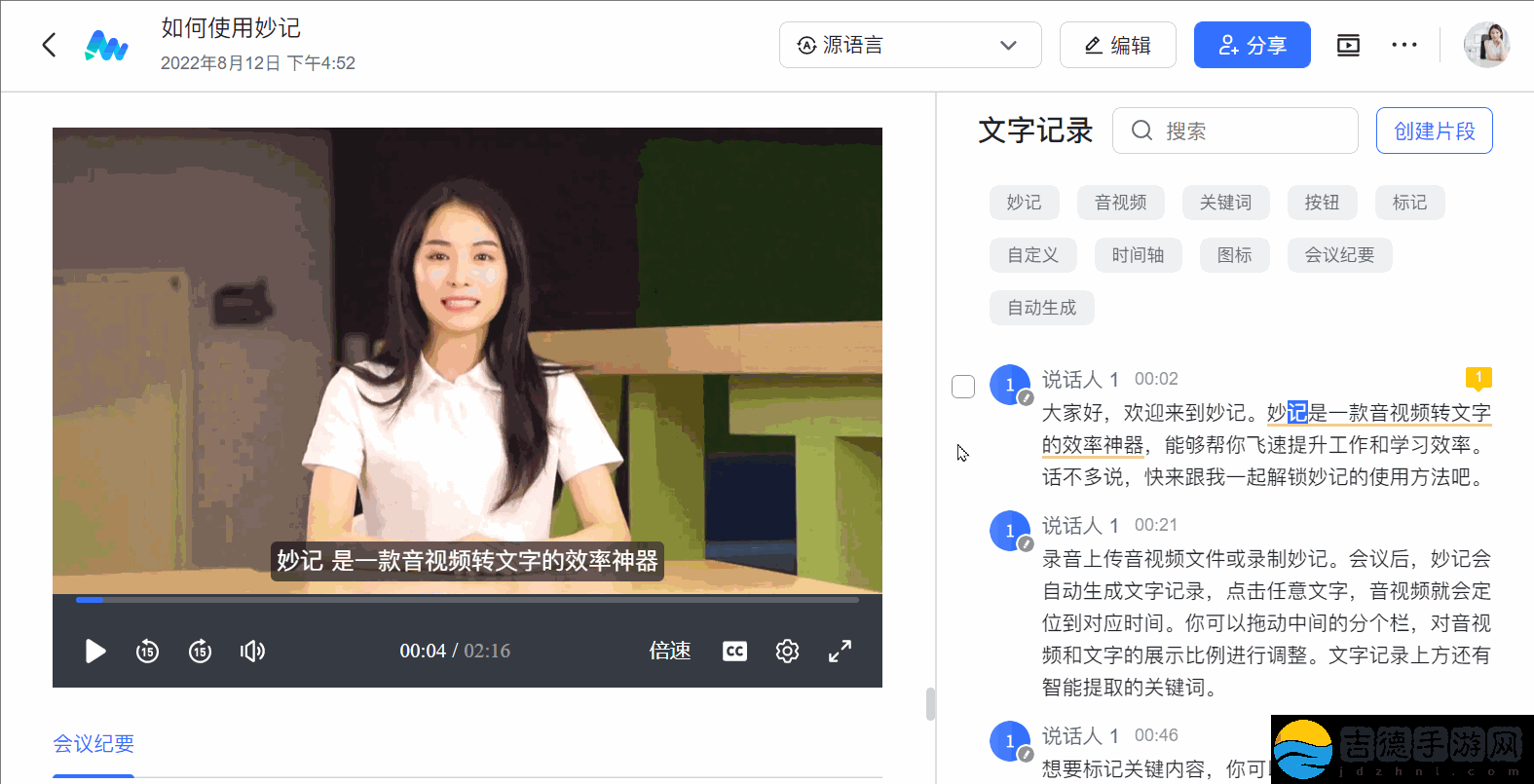
Task: Open the more options ellipsis menu
Action: 1403,45
